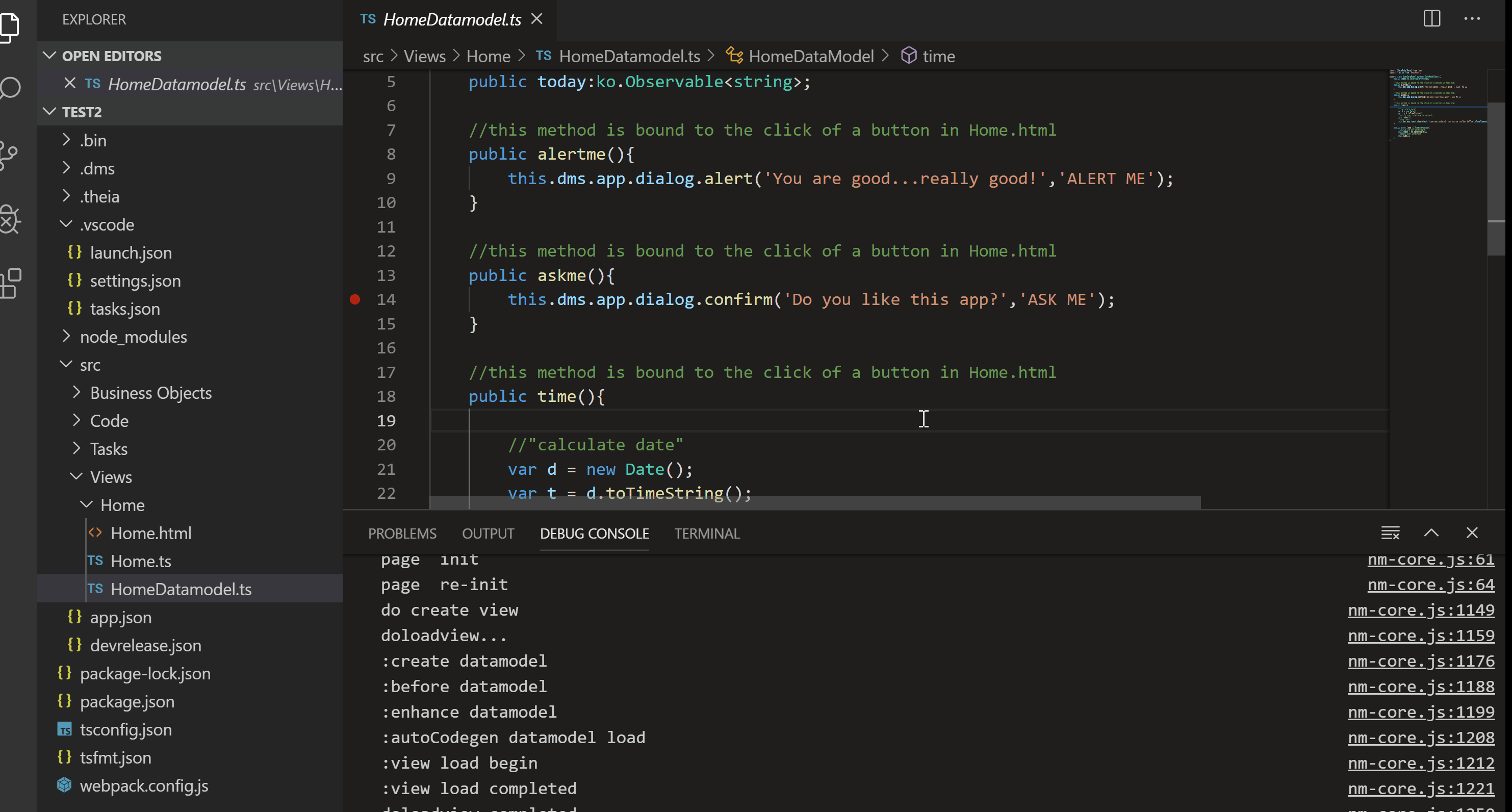Viewport: 1512px width, 812px height.
Task: Collapse the TEST2 workspace folder section
Action: 49,112
